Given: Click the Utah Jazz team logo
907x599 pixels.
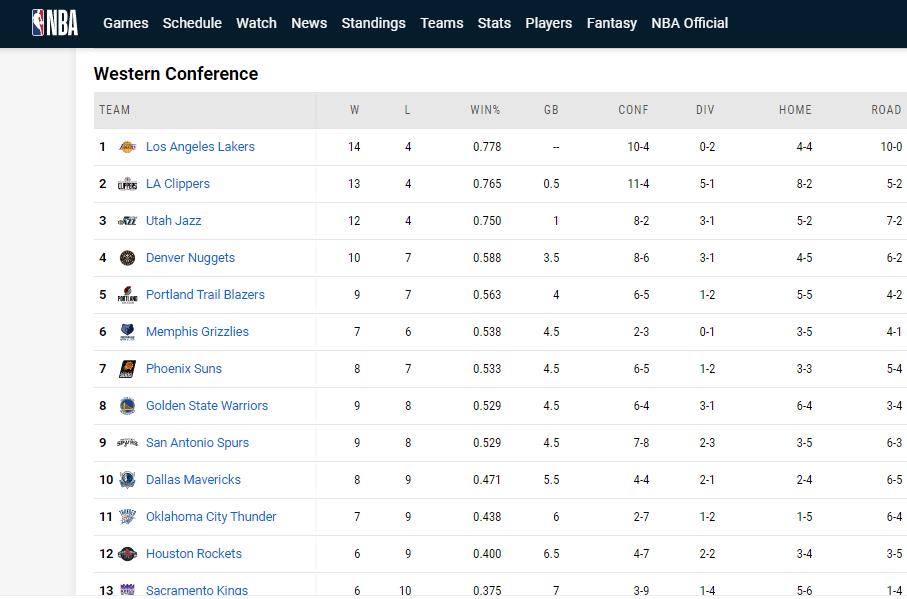Looking at the screenshot, I should [127, 221].
